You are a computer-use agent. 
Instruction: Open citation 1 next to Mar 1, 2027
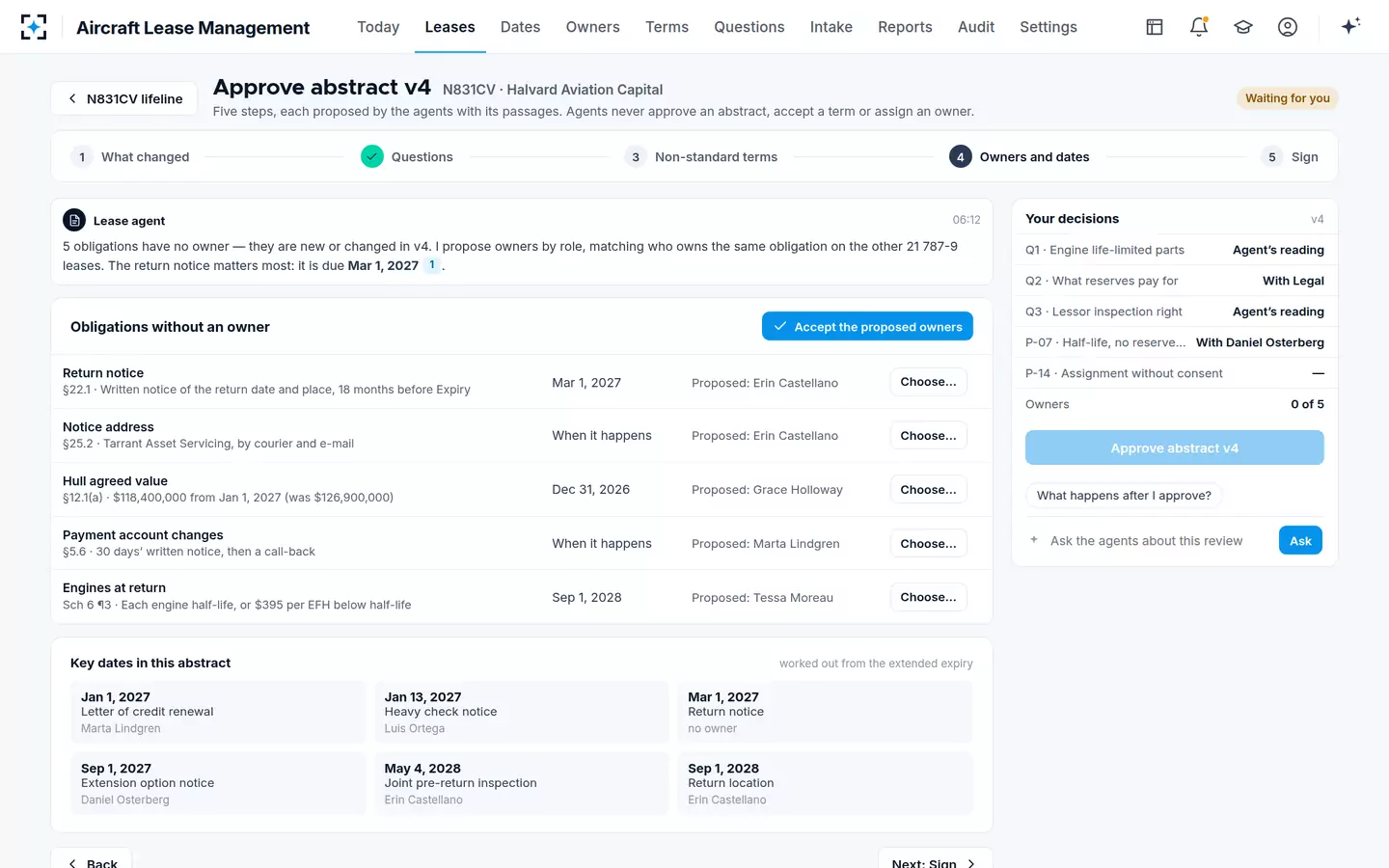[x=432, y=265]
